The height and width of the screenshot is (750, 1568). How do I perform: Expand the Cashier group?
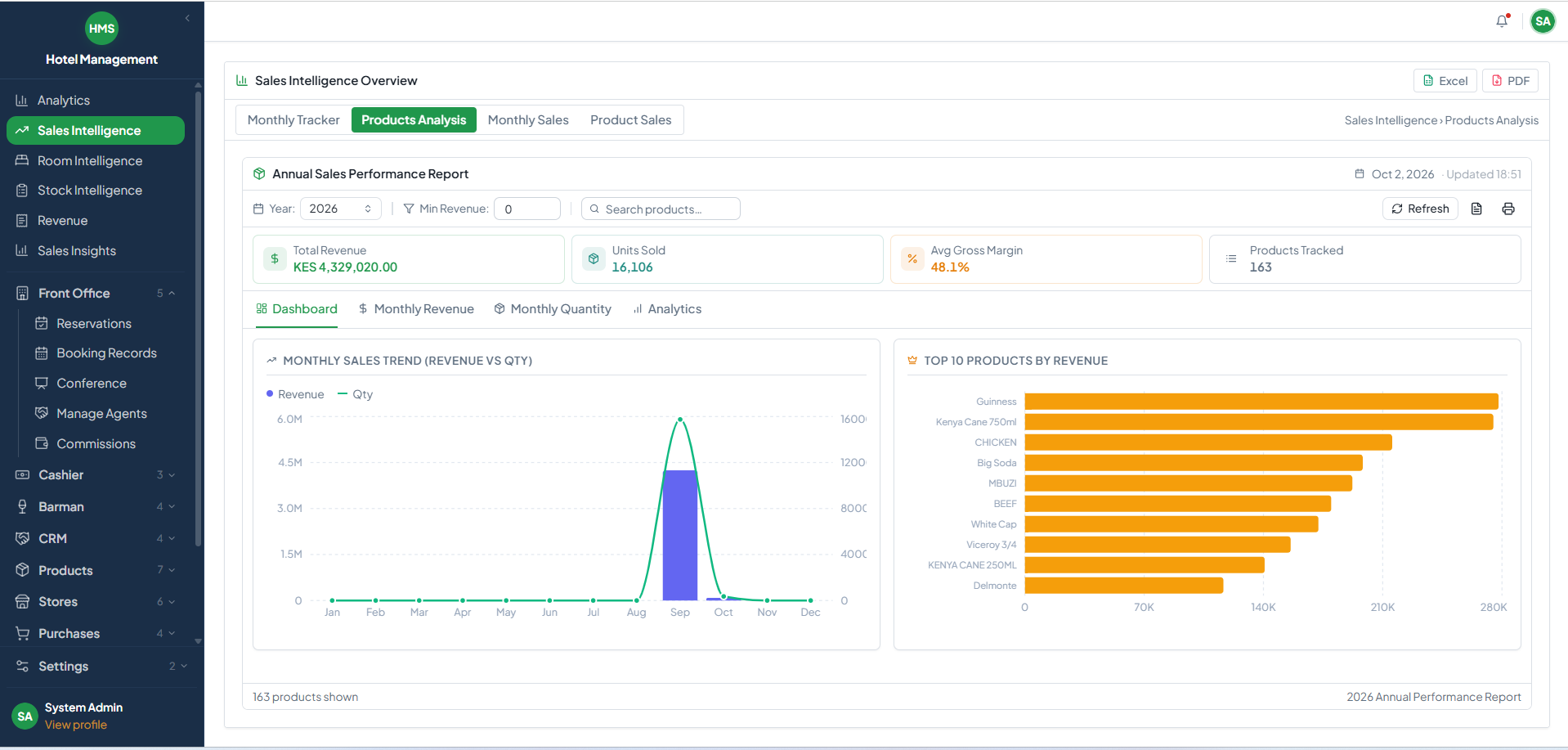(96, 475)
